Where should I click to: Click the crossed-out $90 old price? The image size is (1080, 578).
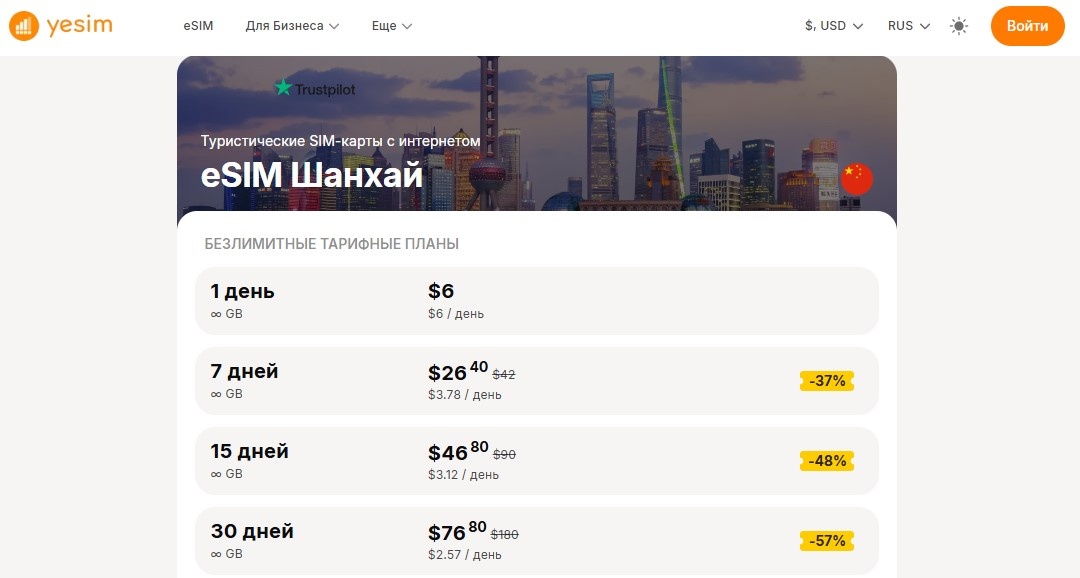click(x=504, y=455)
